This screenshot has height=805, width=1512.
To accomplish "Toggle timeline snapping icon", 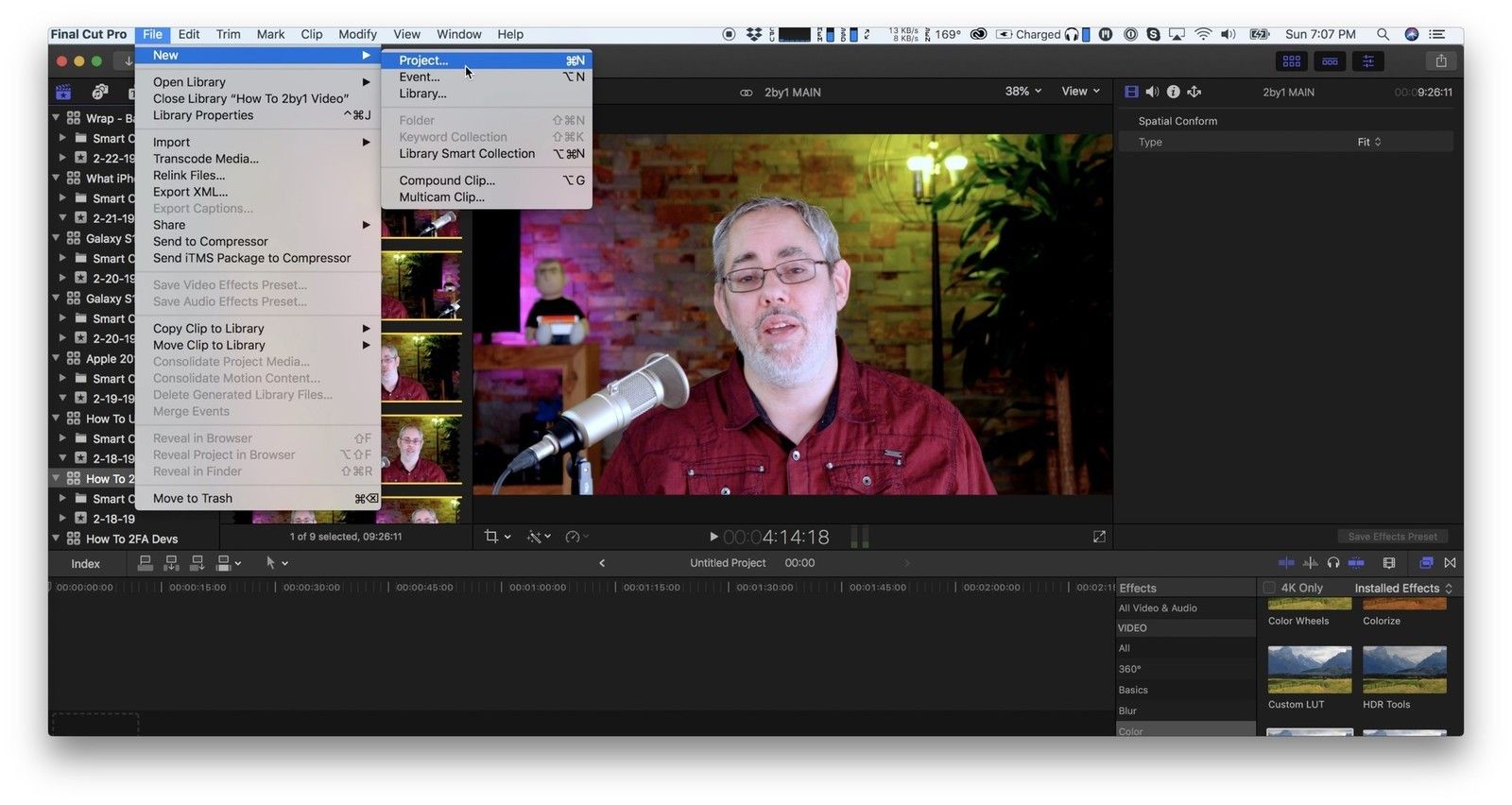I will point(1356,563).
